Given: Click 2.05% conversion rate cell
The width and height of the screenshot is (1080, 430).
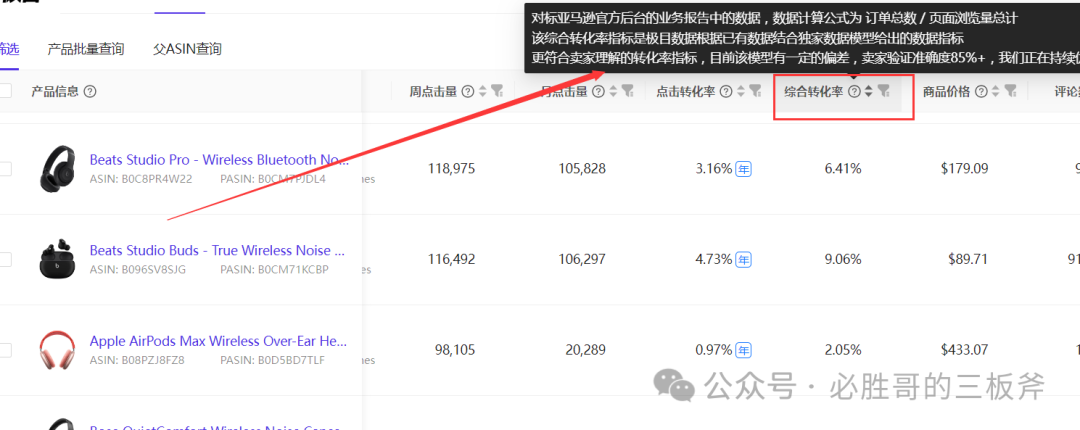Looking at the screenshot, I should (x=842, y=350).
